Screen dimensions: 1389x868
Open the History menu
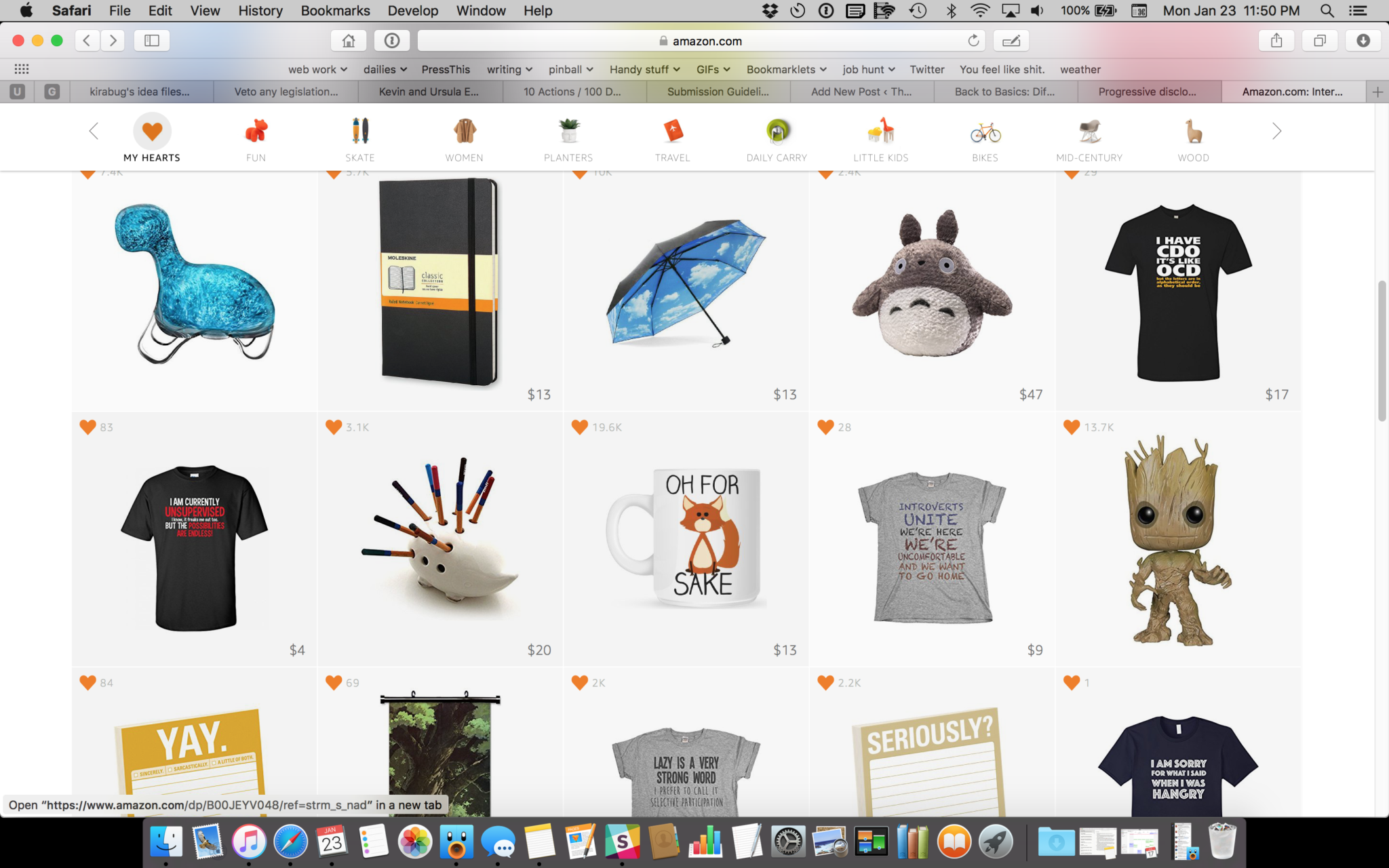point(260,11)
